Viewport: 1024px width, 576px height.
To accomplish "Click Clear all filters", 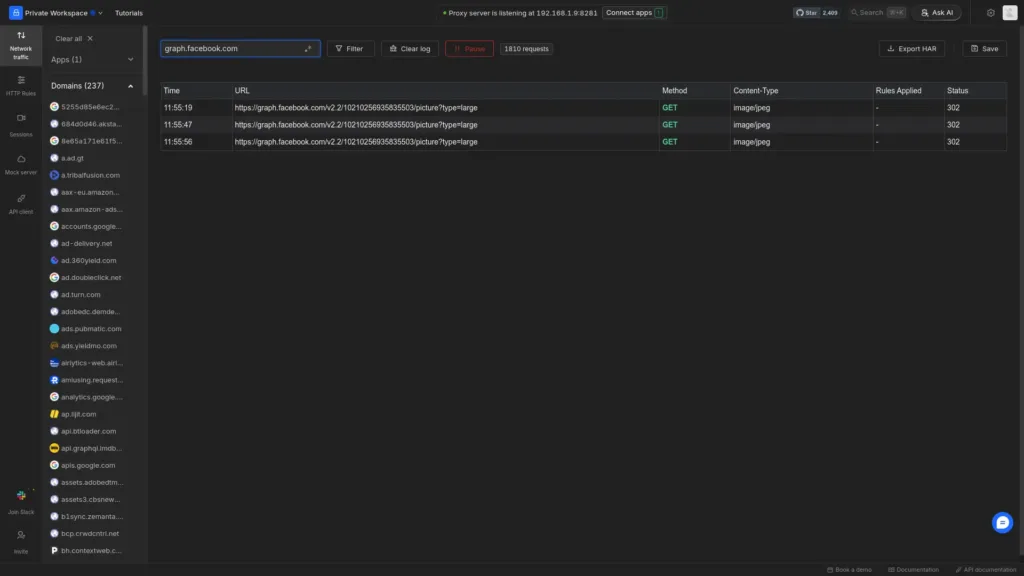I will pyautogui.click(x=74, y=39).
